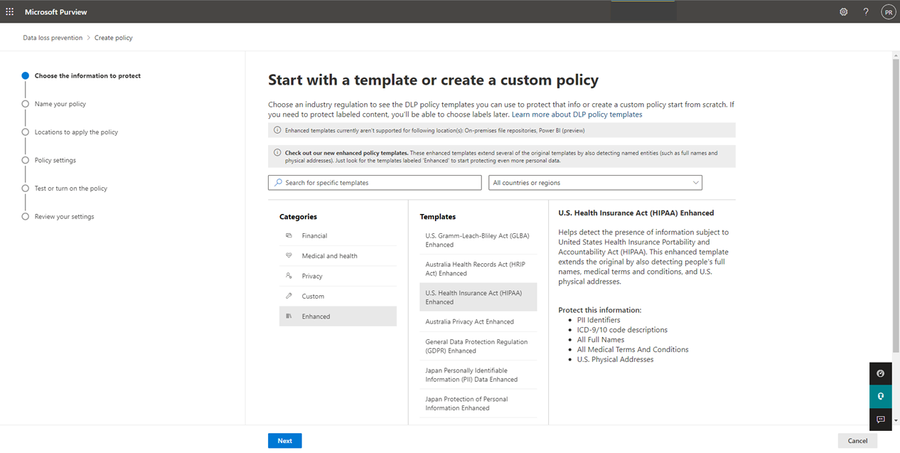Click the Medical and health category icon
Image resolution: width=900 pixels, height=453 pixels.
[289, 256]
